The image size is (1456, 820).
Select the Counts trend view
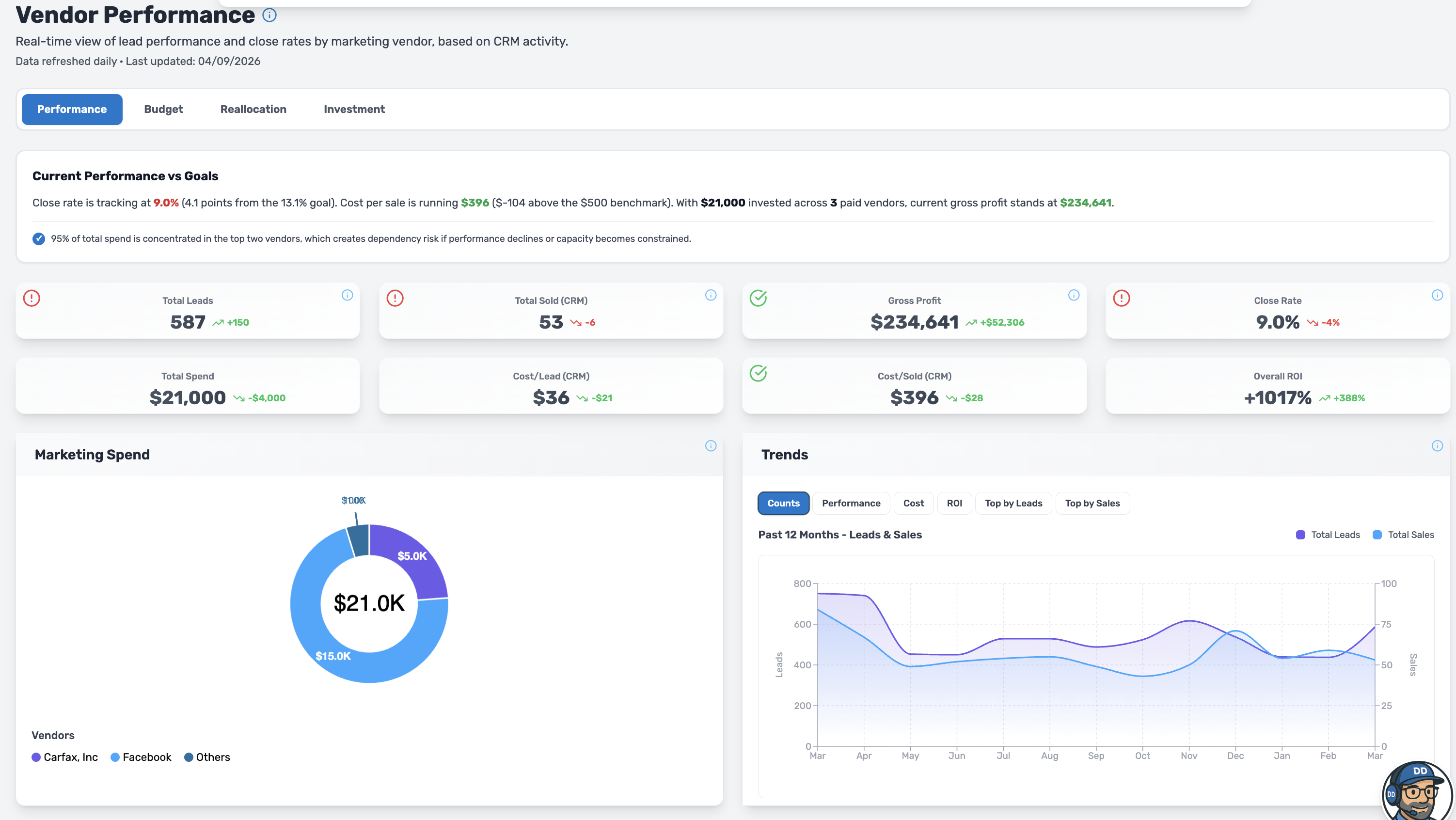pos(783,503)
